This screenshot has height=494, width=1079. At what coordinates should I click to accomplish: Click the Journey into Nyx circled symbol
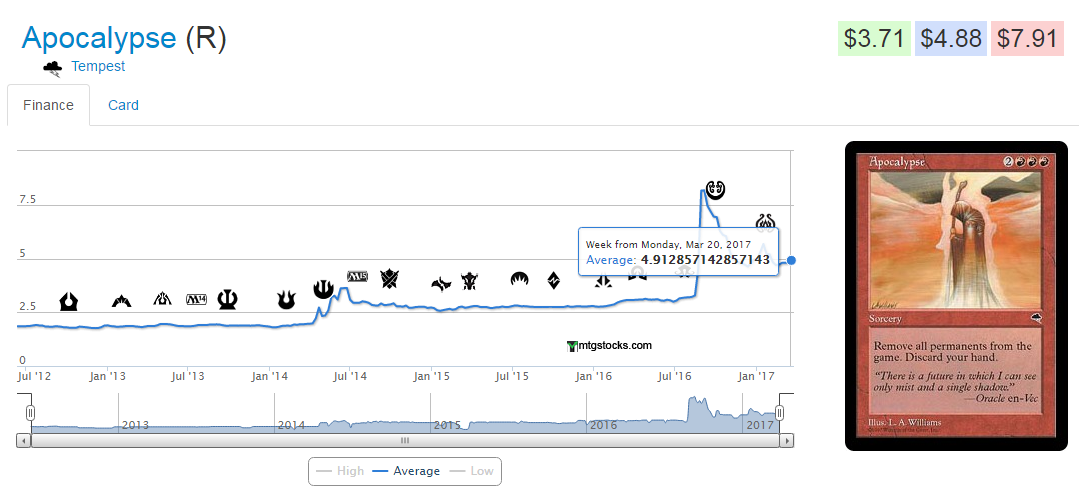coord(323,289)
